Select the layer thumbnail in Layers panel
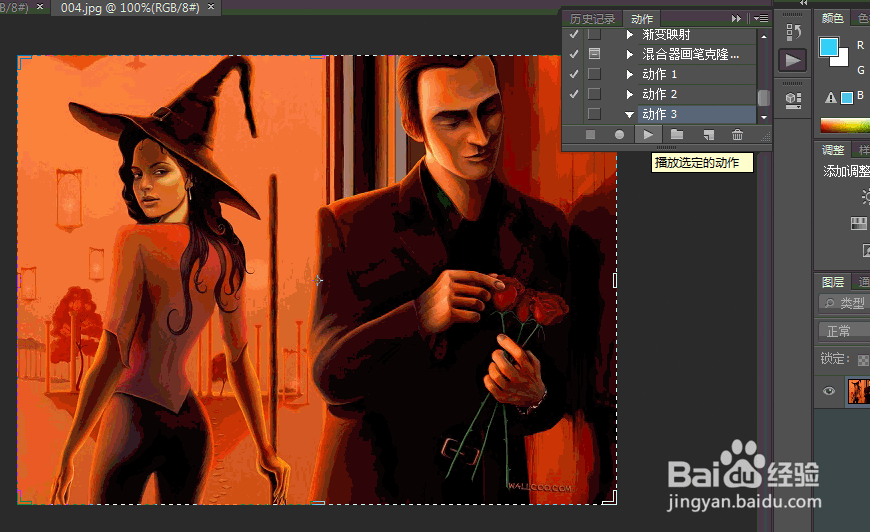Image resolution: width=870 pixels, height=532 pixels. pyautogui.click(x=858, y=391)
